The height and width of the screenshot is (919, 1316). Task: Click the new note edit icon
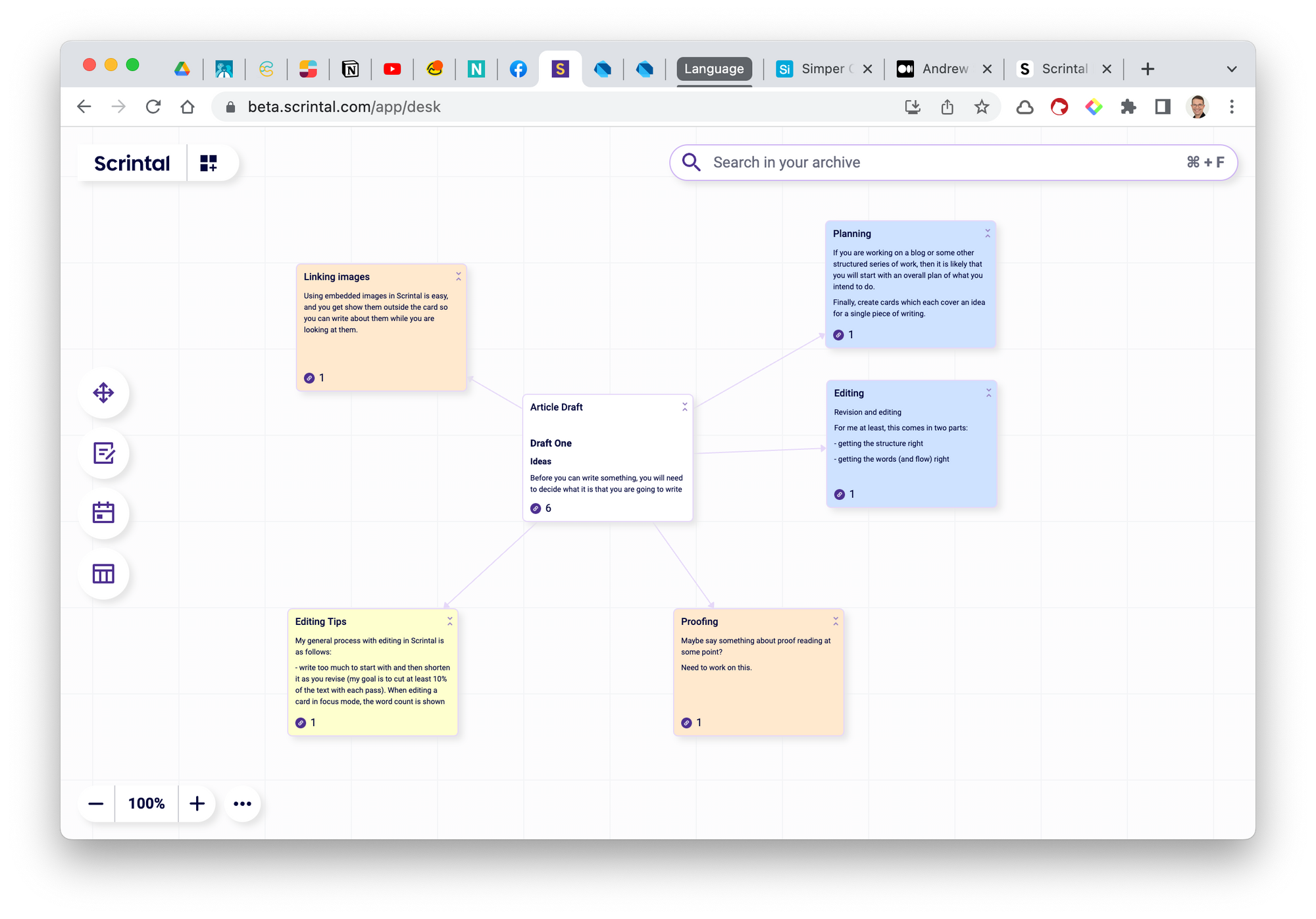click(103, 453)
